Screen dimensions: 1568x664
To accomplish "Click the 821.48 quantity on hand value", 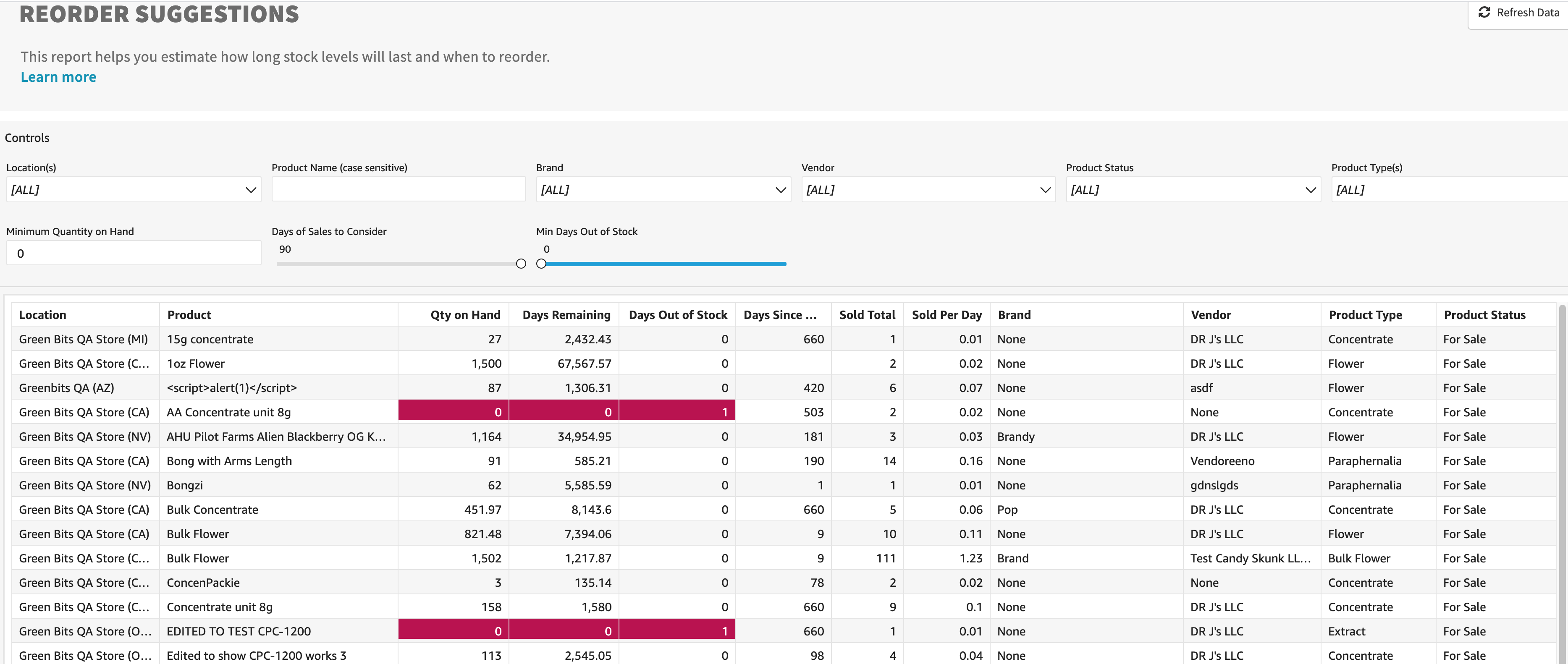I will coord(482,534).
